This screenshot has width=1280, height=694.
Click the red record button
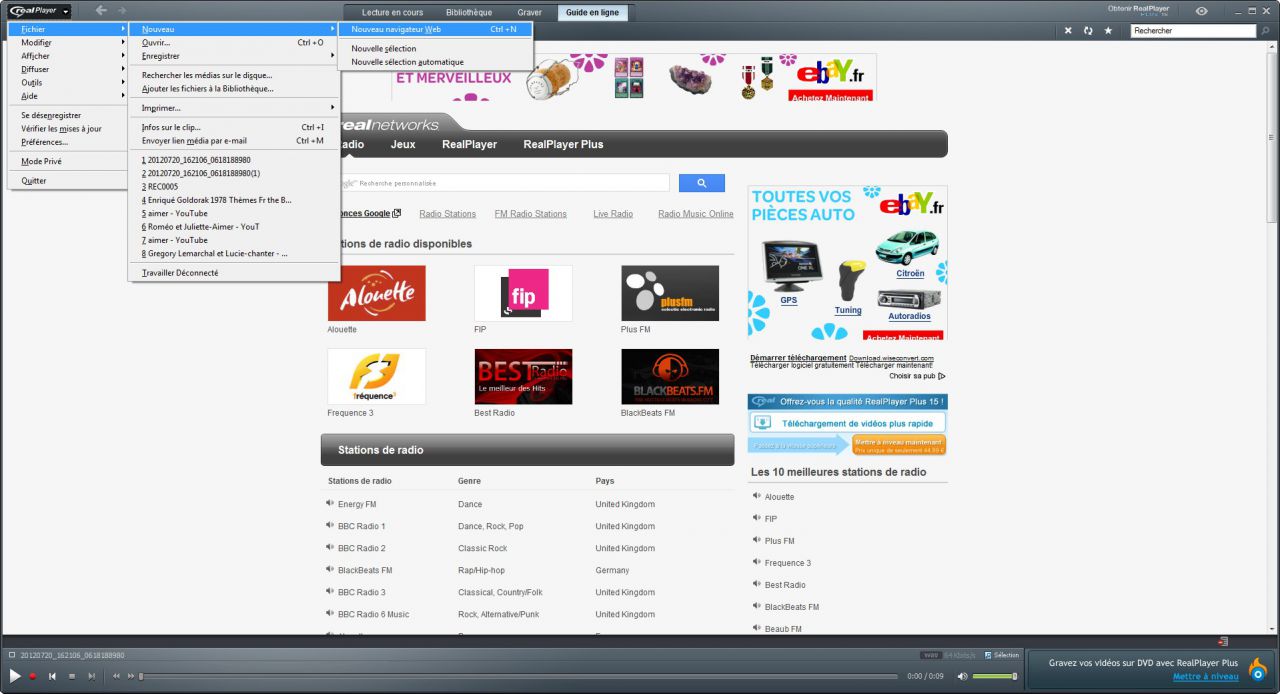[x=33, y=676]
